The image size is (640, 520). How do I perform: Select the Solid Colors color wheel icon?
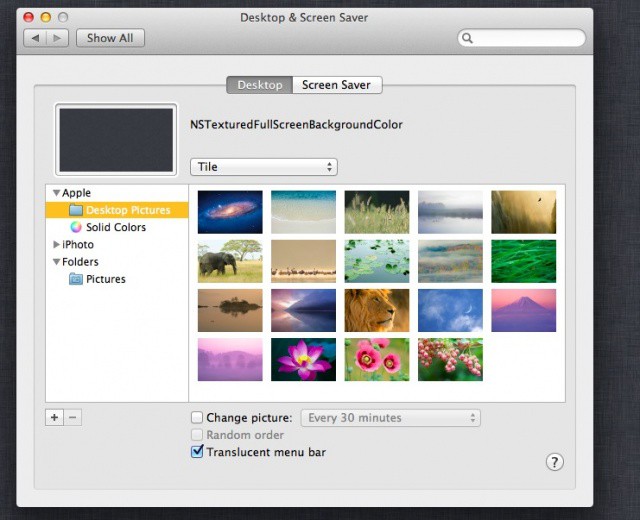tap(75, 227)
